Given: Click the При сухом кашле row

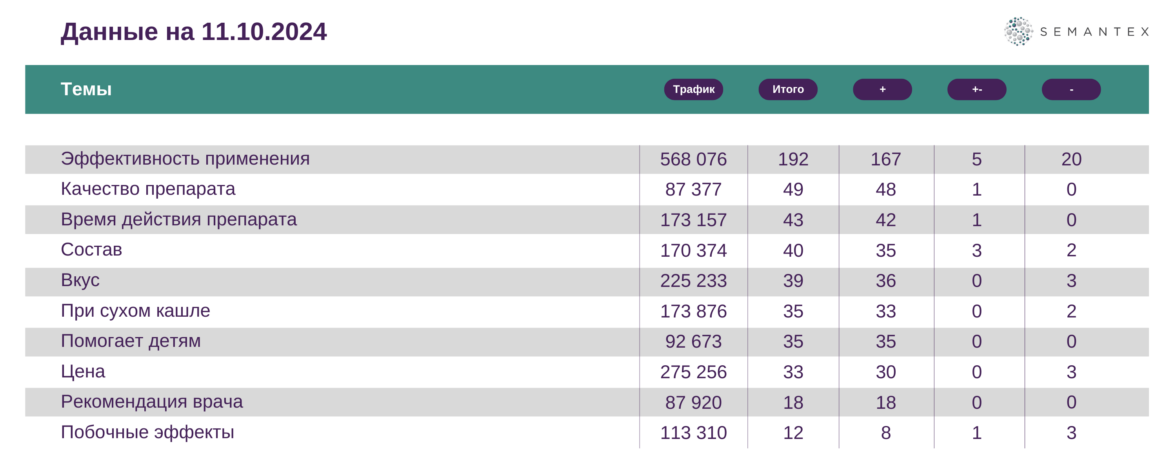Looking at the screenshot, I should tap(135, 311).
